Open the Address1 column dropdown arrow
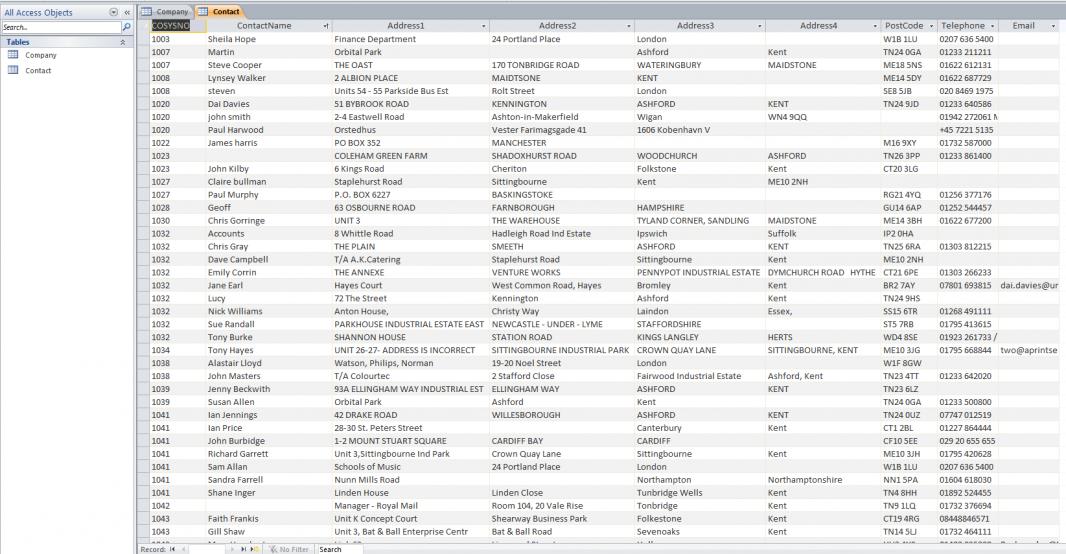 click(483, 27)
